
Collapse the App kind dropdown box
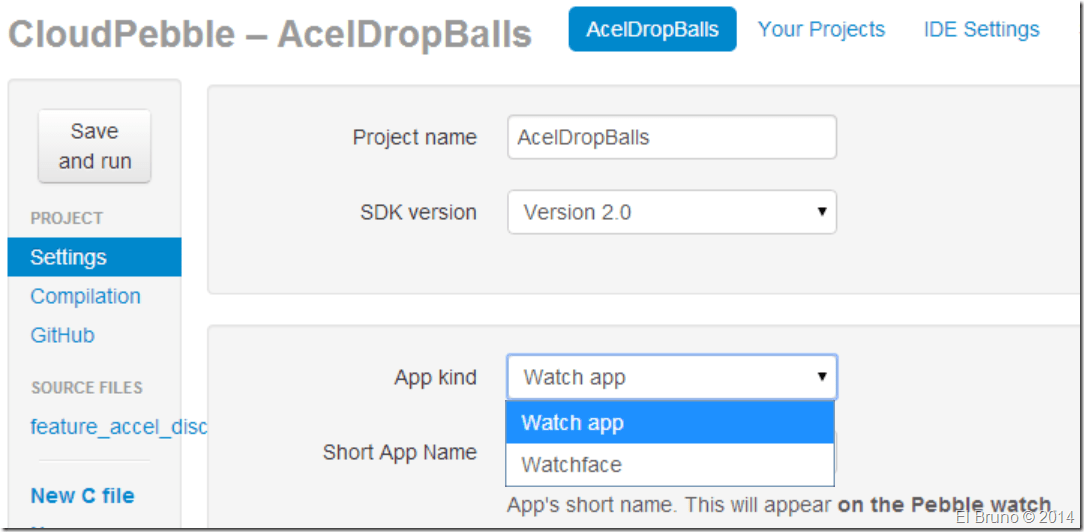click(x=671, y=377)
